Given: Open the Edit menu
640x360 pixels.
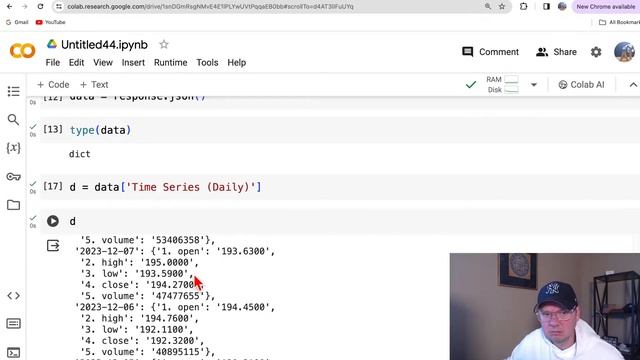Looking at the screenshot, I should (76, 62).
